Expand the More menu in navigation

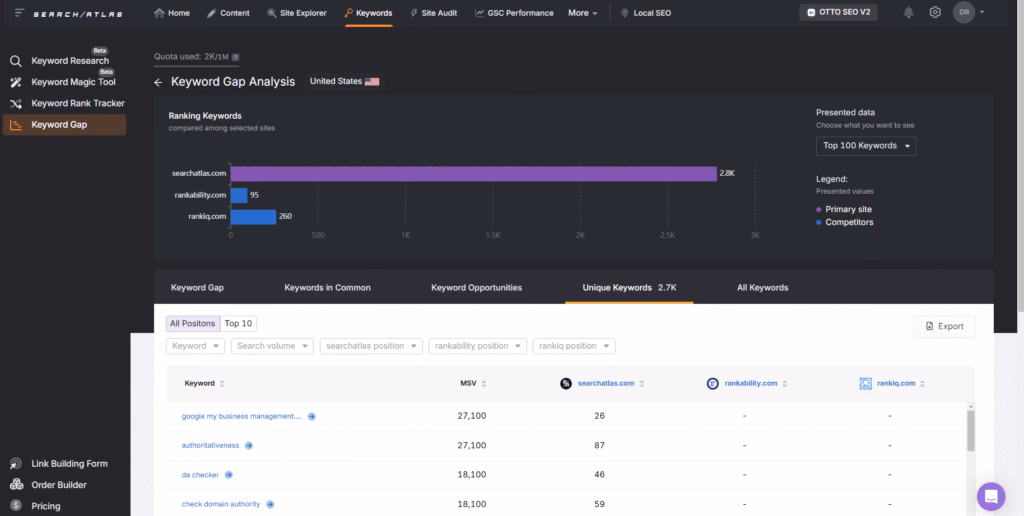(x=583, y=13)
